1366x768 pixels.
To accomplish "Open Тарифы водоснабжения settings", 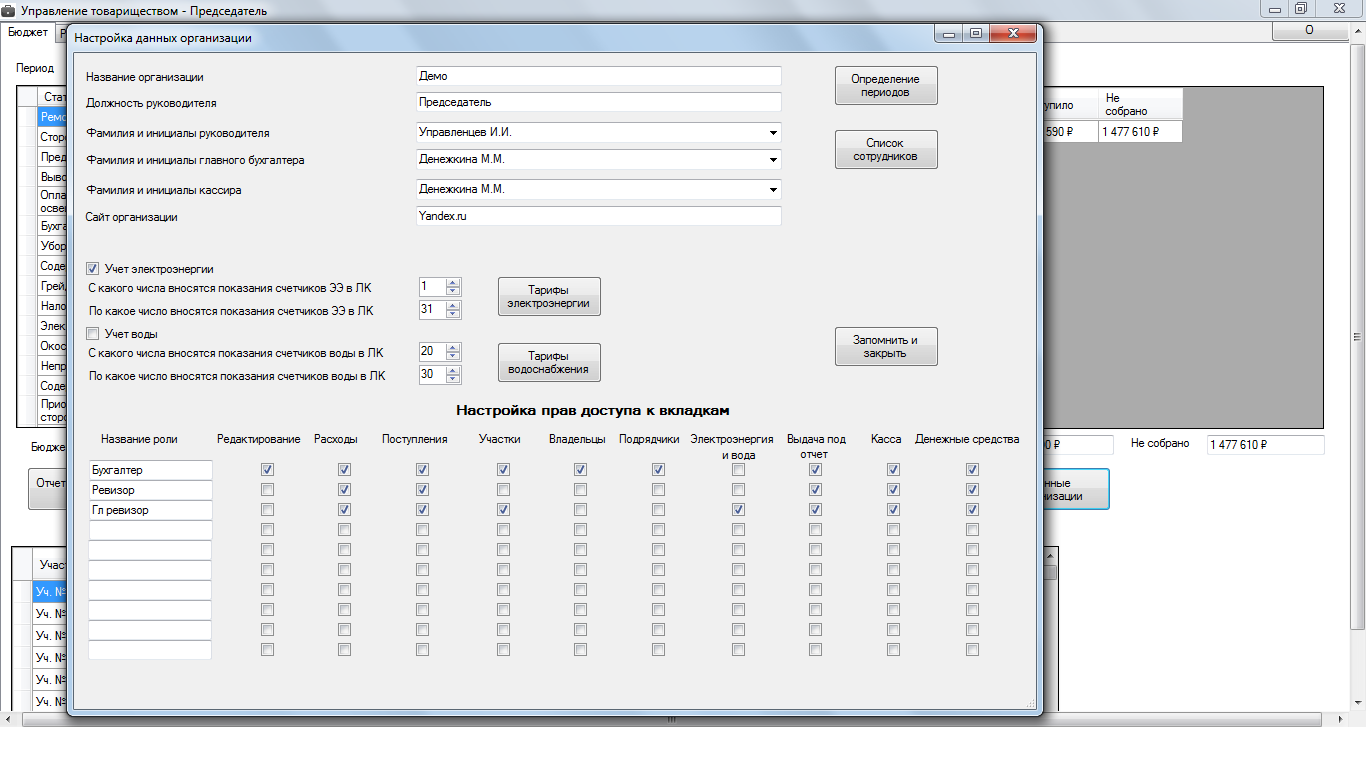I will click(549, 363).
